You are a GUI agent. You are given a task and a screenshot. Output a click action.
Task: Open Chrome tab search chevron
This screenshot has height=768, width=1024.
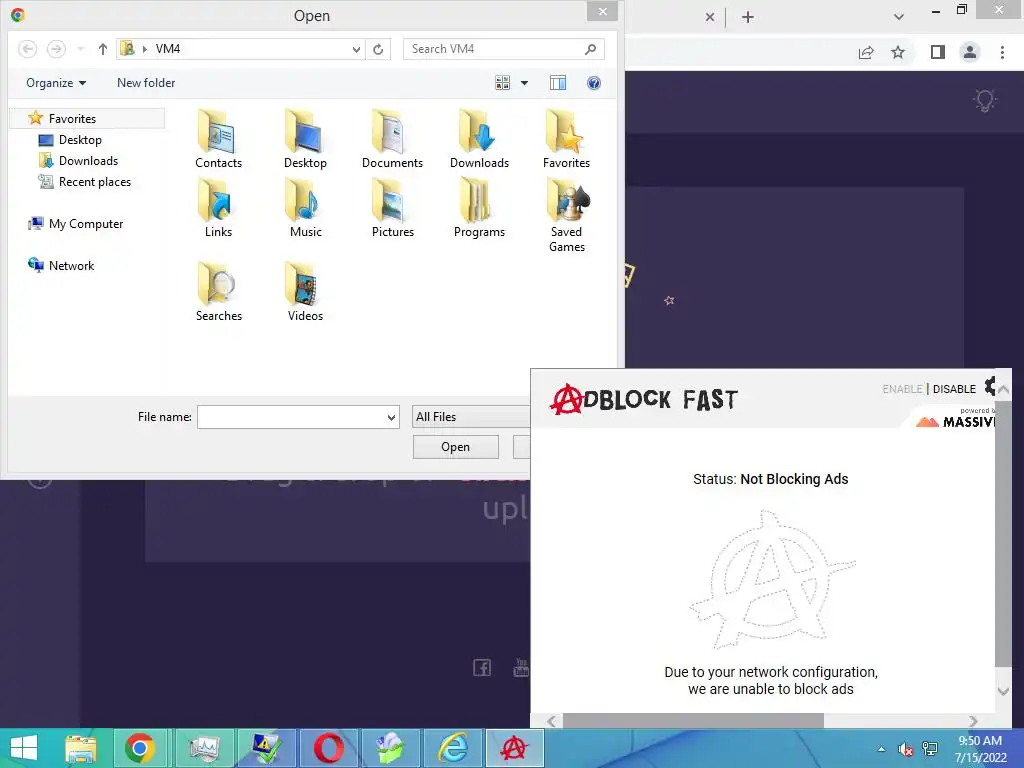point(899,17)
